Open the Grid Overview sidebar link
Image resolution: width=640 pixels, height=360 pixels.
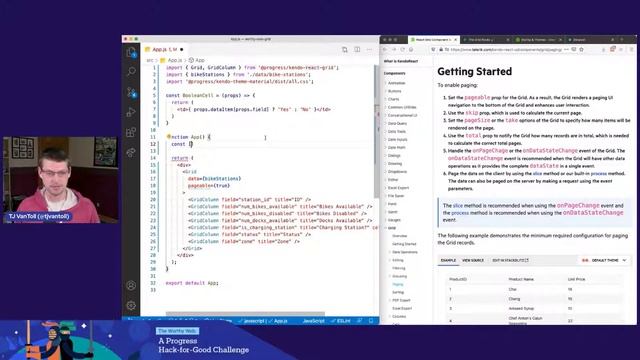tap(399, 236)
